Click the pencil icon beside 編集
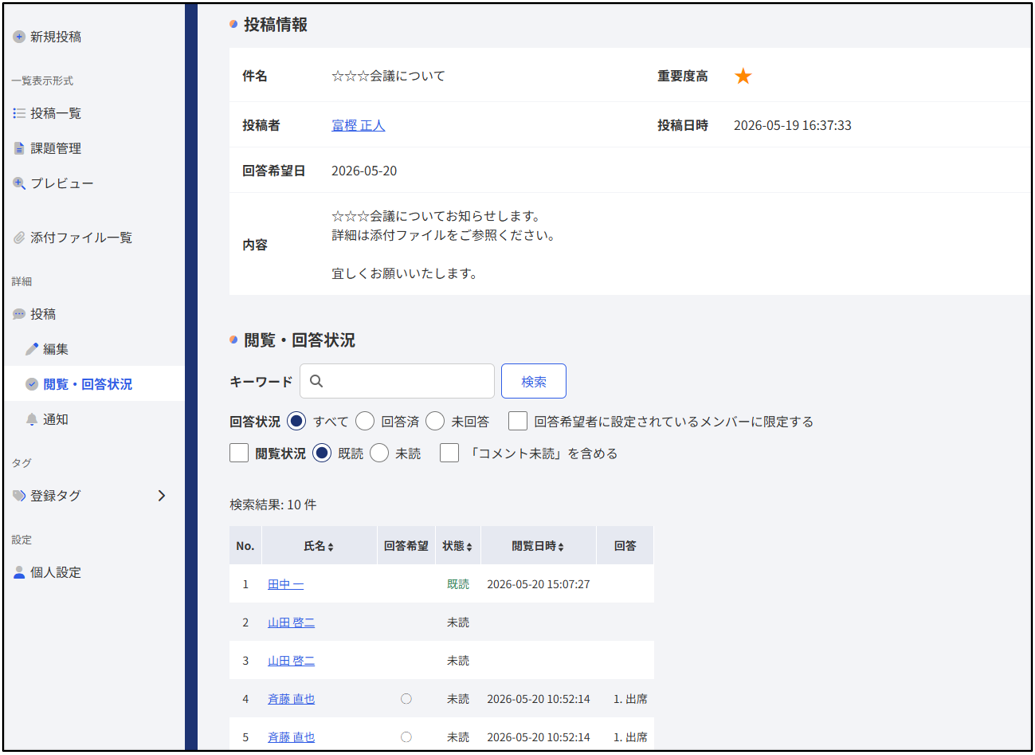Viewport: 1035px width, 755px height. coord(32,349)
